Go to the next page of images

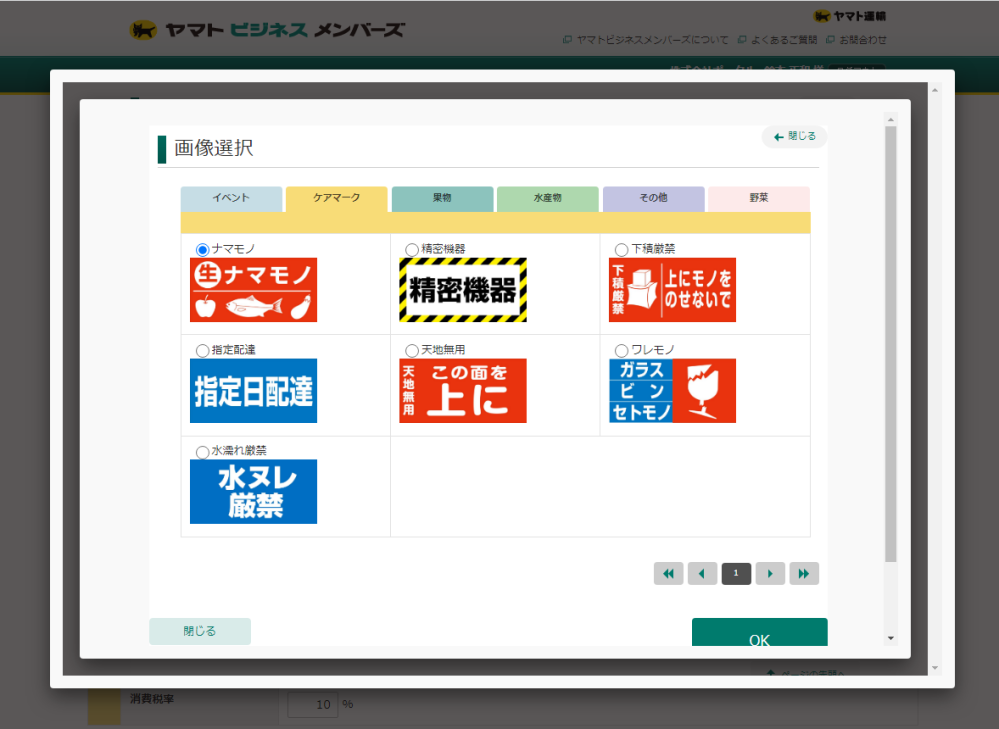pyautogui.click(x=770, y=574)
